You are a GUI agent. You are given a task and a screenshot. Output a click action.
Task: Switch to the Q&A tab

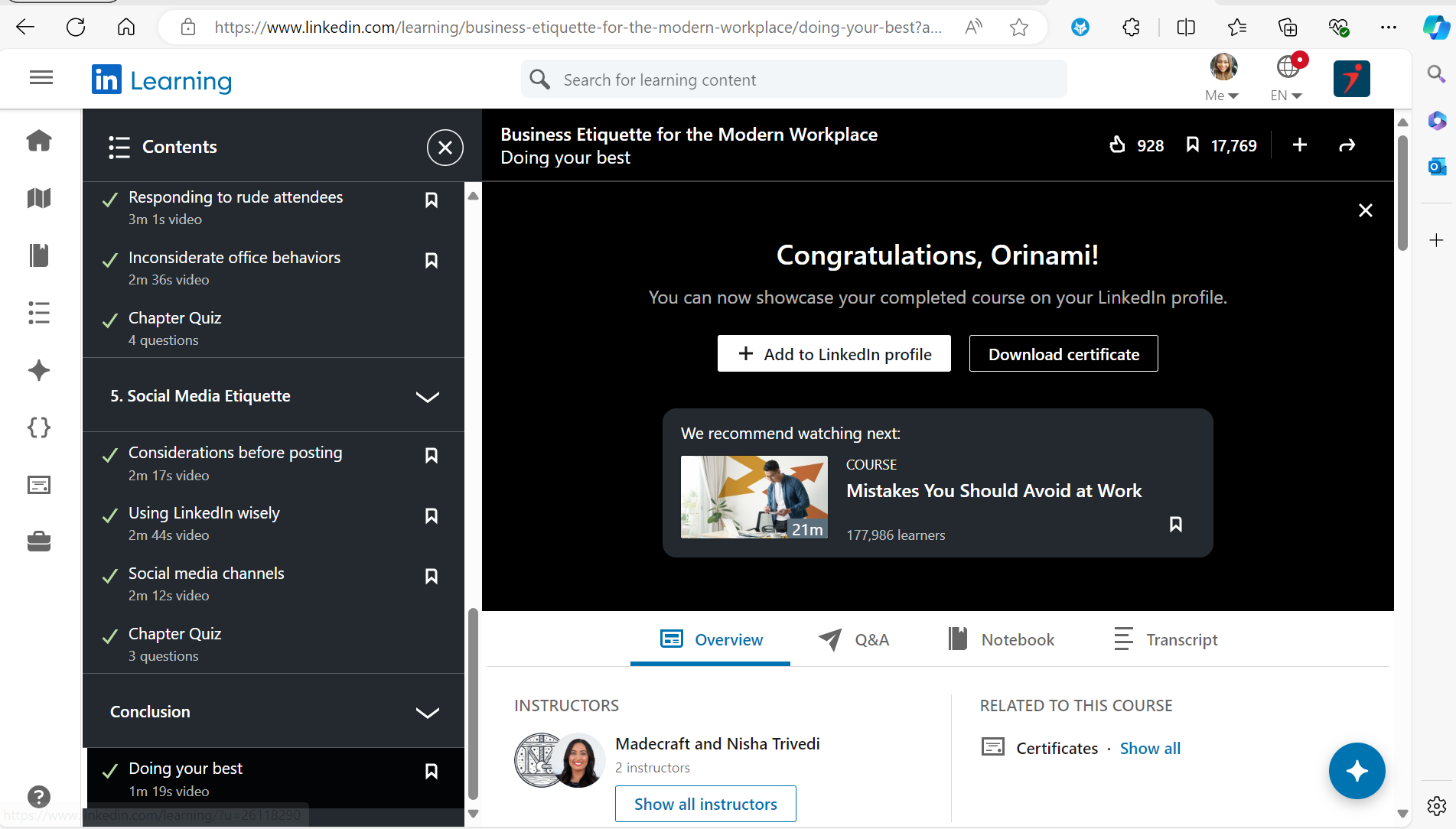(x=854, y=640)
